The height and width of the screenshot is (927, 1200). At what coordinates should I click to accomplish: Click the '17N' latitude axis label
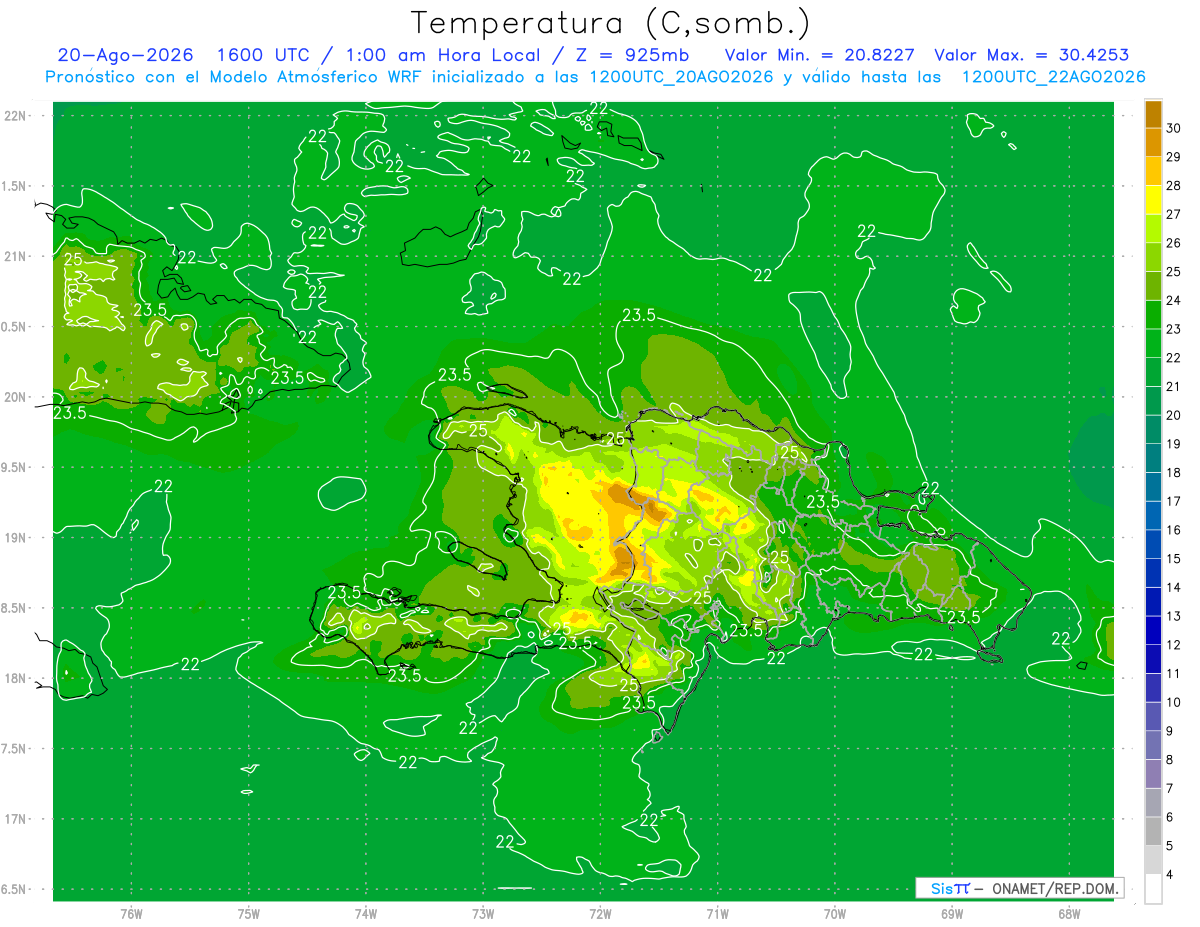(14, 819)
